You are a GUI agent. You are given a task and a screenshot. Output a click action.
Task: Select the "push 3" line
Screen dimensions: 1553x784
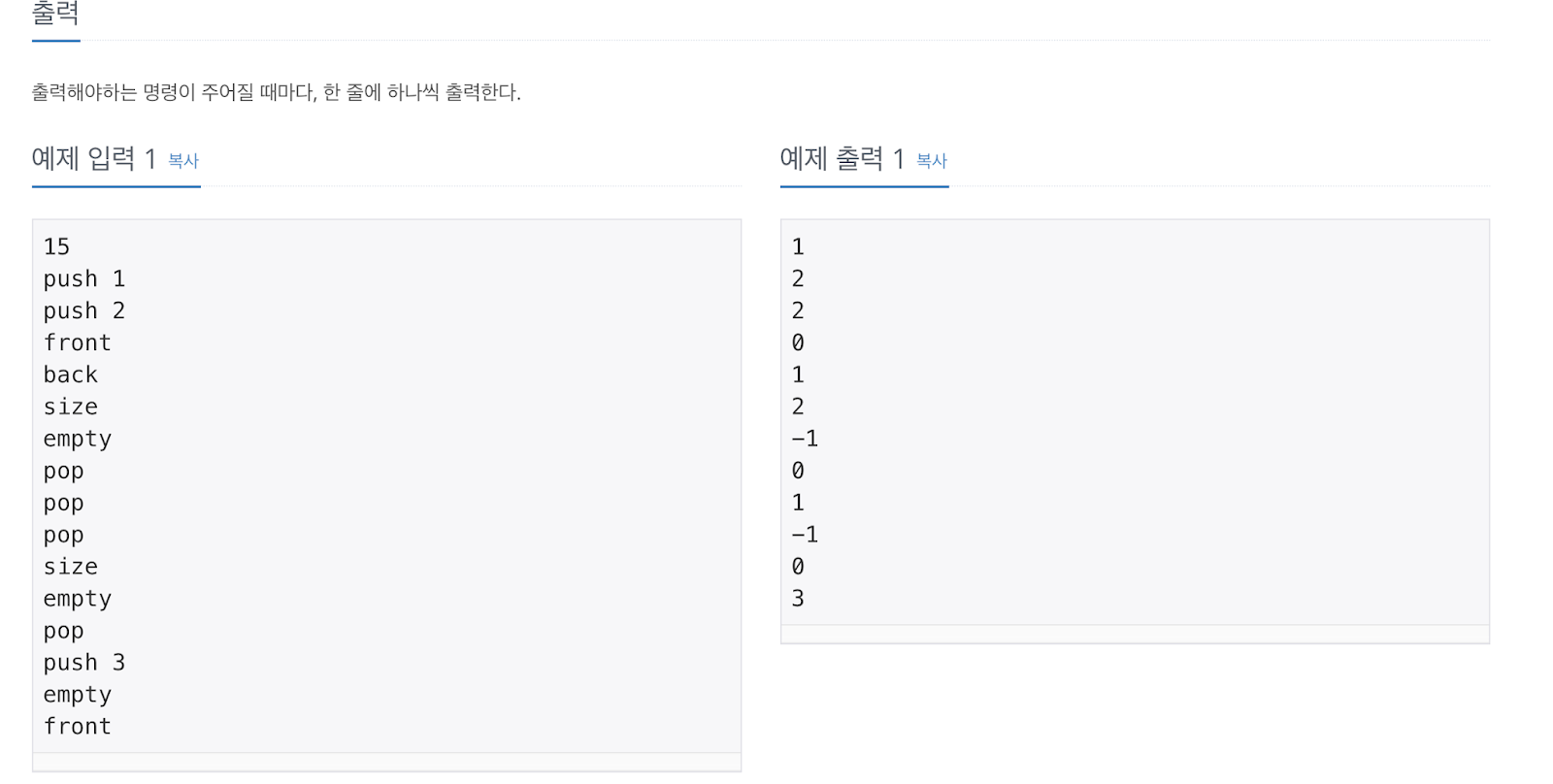(84, 663)
